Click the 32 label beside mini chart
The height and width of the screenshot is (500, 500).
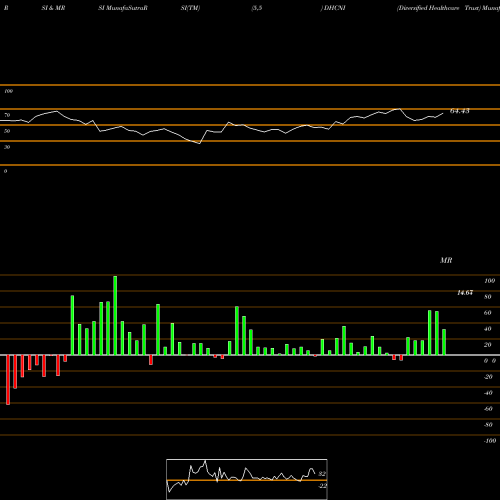tap(322, 474)
